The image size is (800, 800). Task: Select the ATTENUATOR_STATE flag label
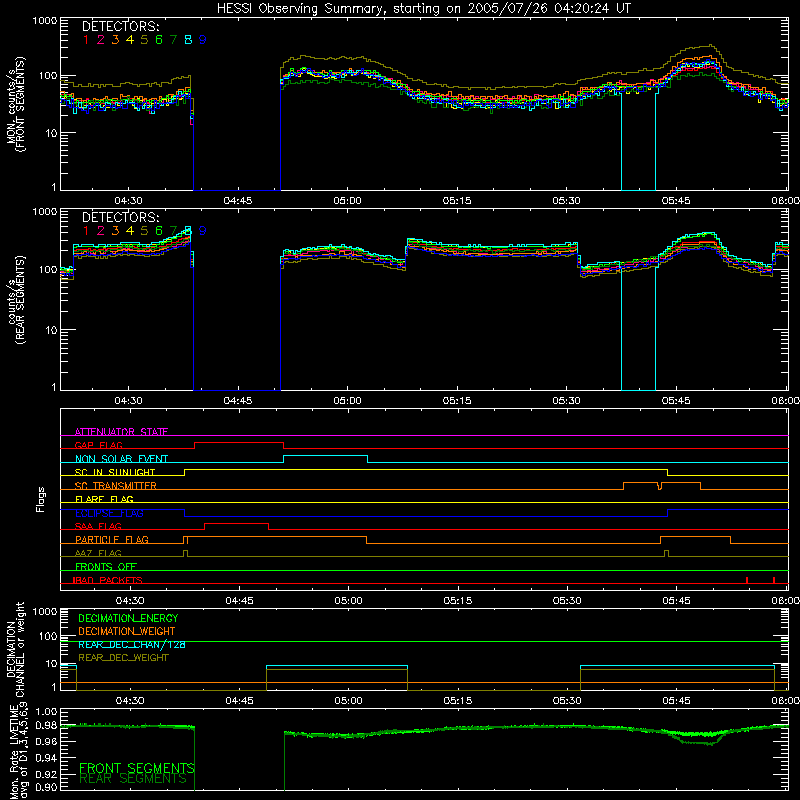(x=121, y=432)
